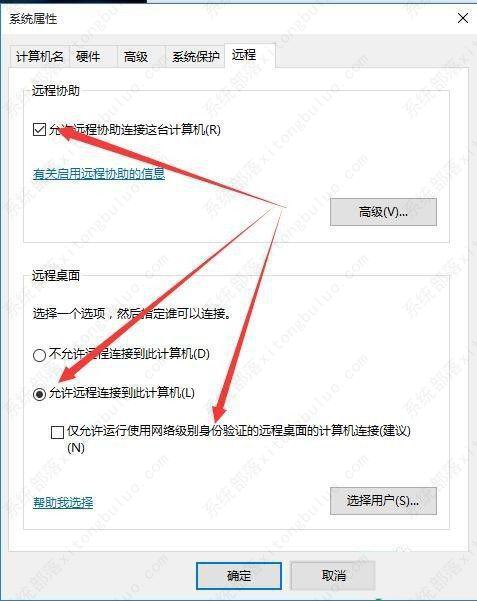Click the 选择用户(S)... button
The image size is (477, 601).
(x=383, y=501)
